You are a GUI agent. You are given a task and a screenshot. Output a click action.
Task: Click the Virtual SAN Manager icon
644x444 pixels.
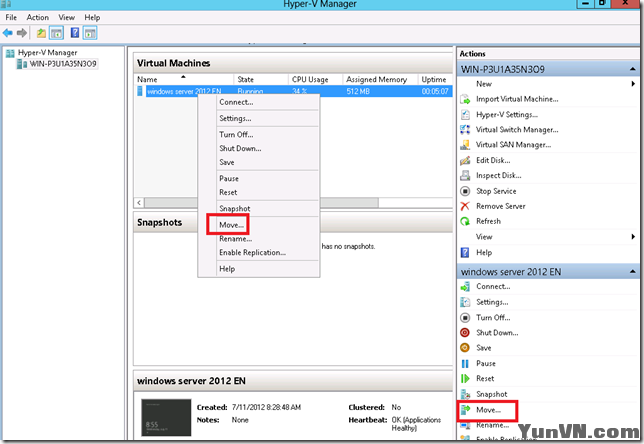click(x=465, y=145)
